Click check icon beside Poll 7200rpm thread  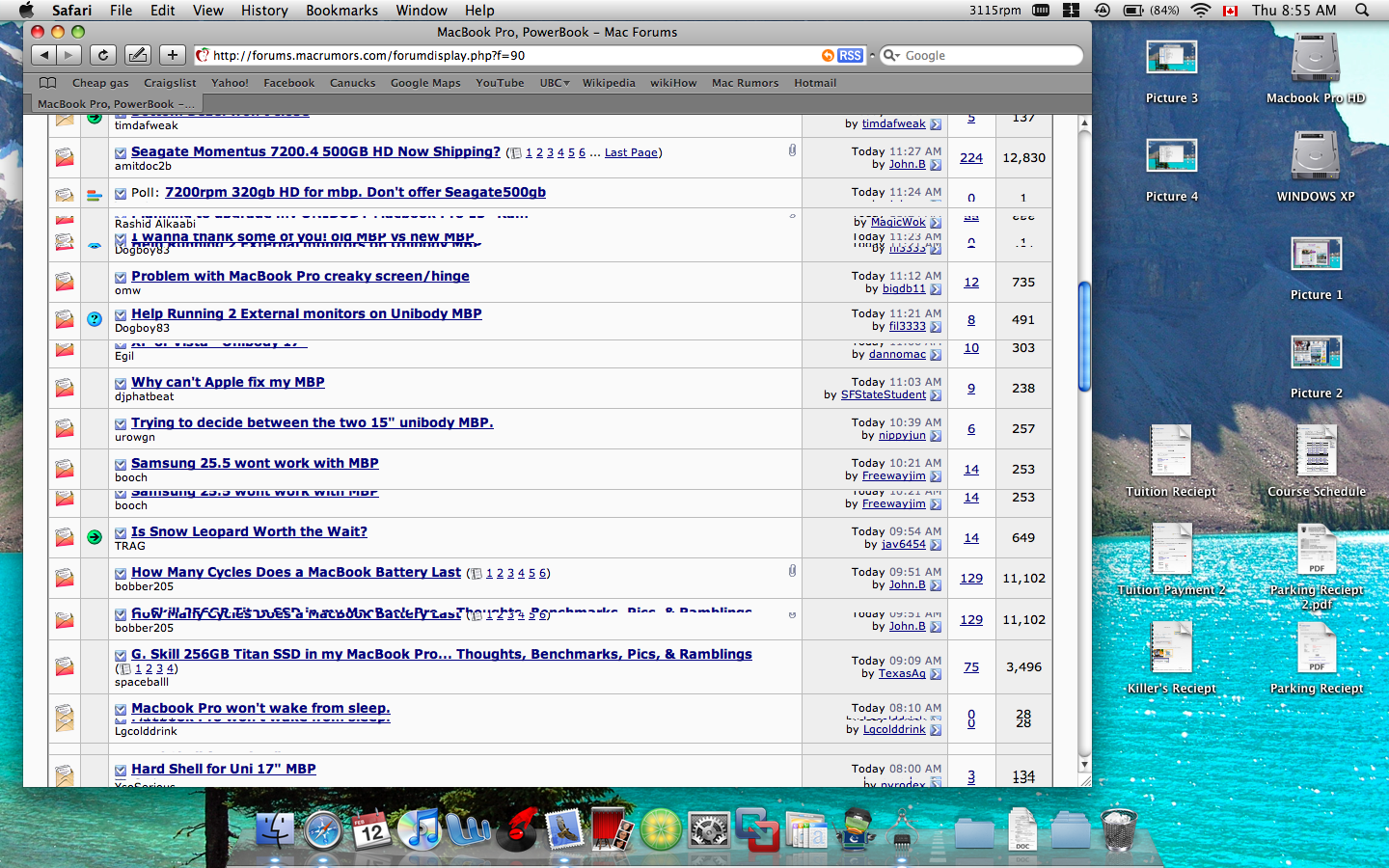(x=121, y=193)
